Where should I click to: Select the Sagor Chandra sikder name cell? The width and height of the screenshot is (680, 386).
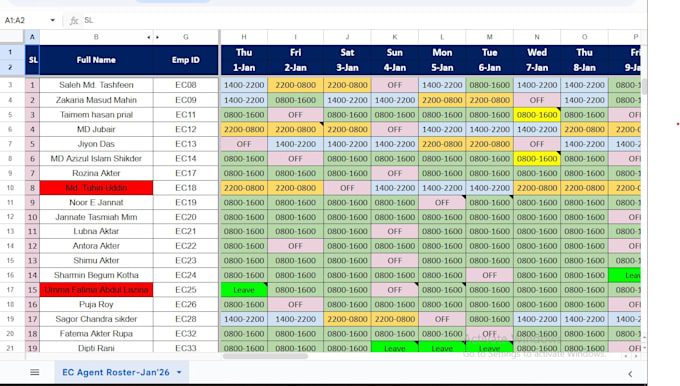tap(96, 319)
